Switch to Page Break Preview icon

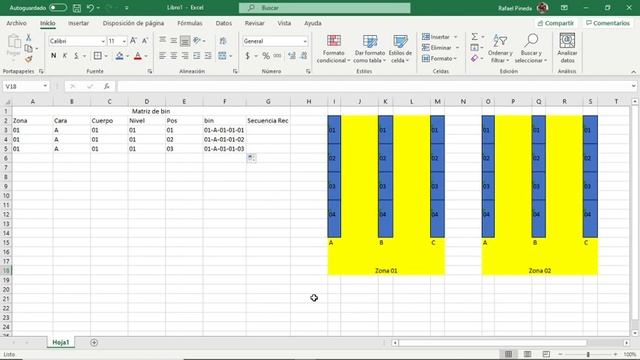coord(546,354)
